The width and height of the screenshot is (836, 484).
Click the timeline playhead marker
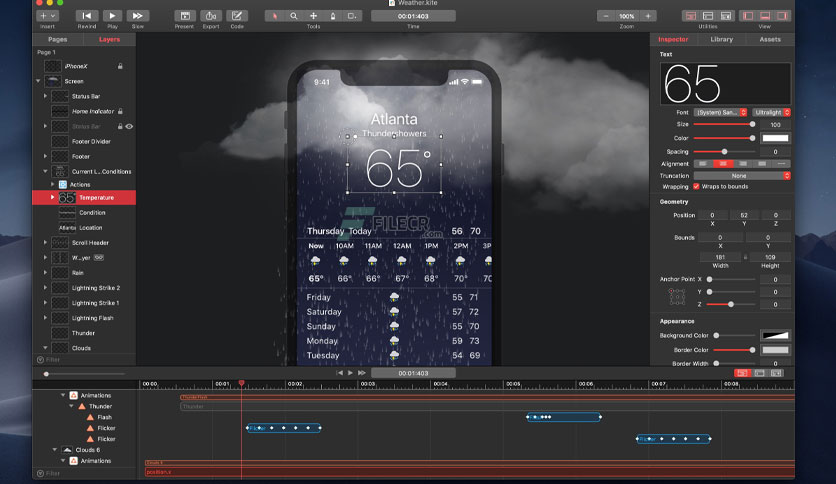pos(242,383)
